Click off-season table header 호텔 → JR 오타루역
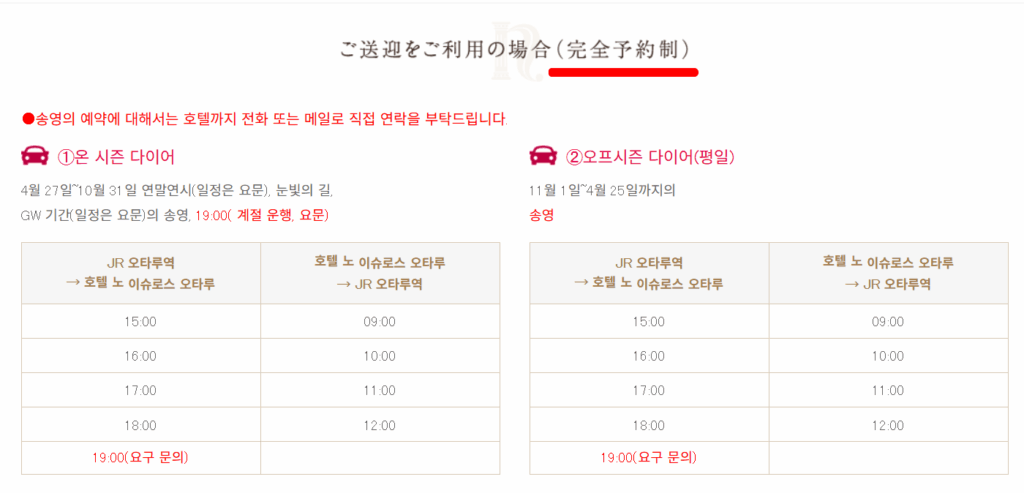 pos(888,273)
